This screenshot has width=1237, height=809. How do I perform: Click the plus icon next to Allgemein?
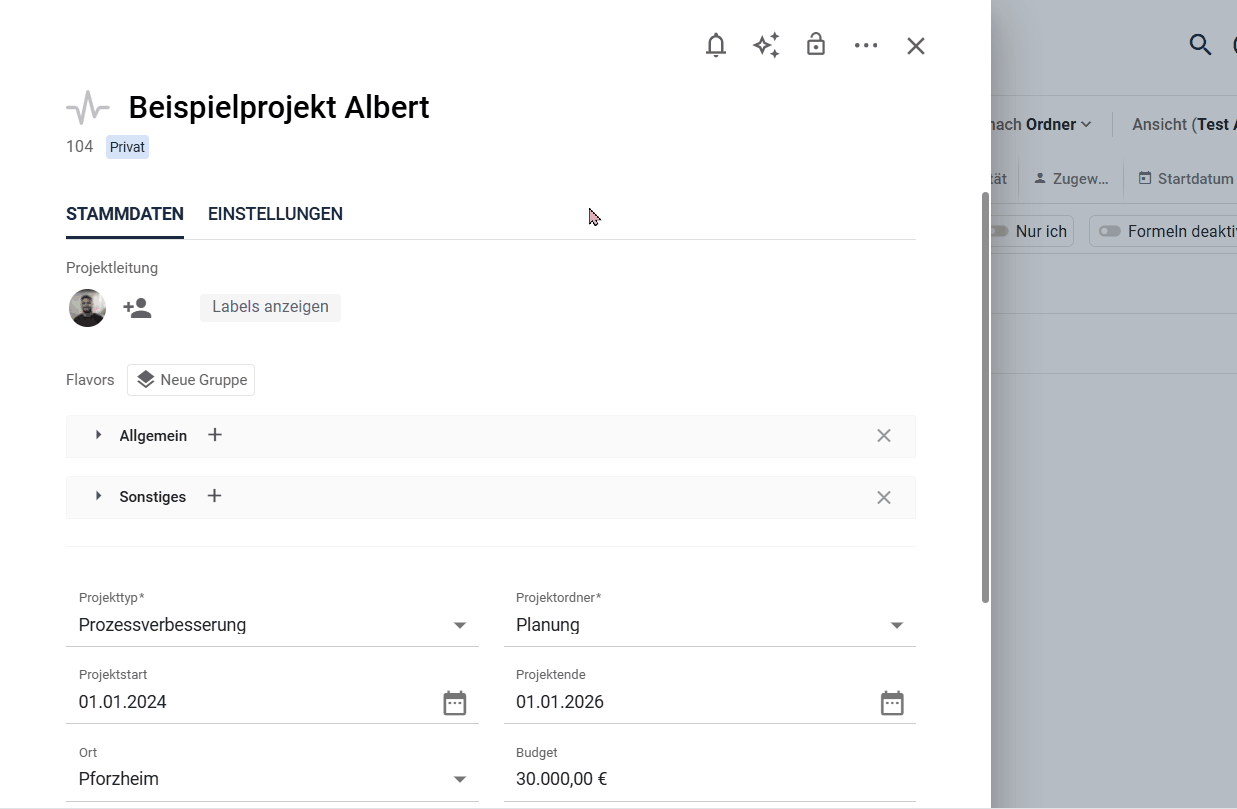[x=215, y=435]
